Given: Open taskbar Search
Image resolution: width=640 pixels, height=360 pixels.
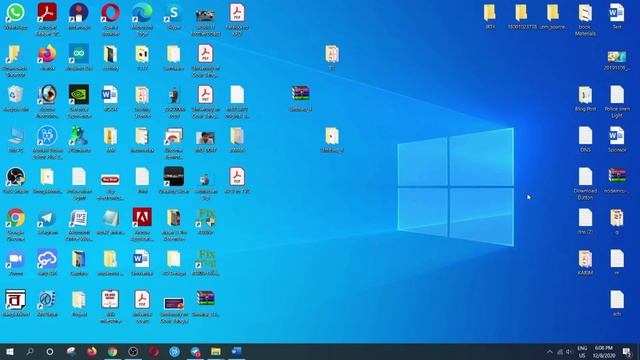Looking at the screenshot, I should 30,351.
